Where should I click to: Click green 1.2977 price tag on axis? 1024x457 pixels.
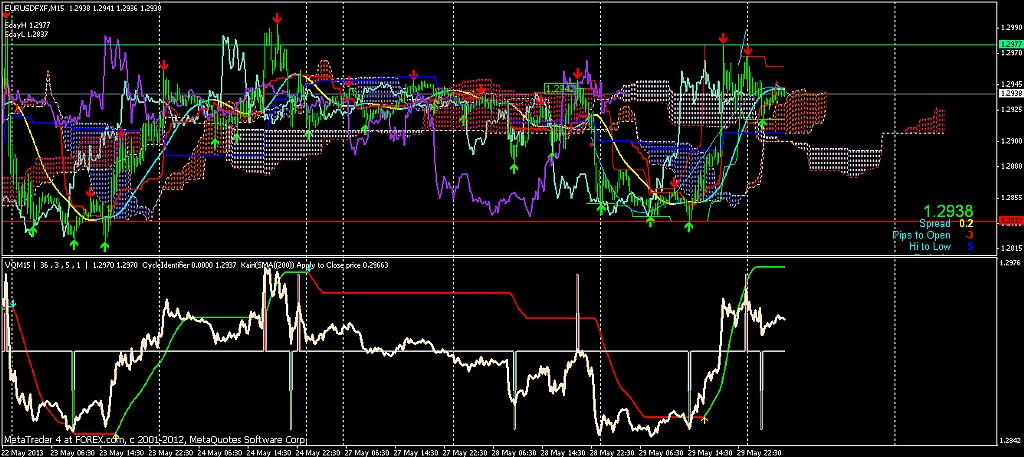tap(1010, 44)
